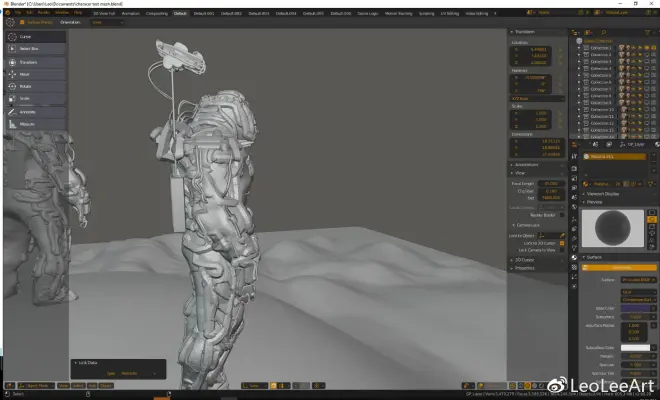
Task: Open the Material properties tab icon
Action: (574, 257)
